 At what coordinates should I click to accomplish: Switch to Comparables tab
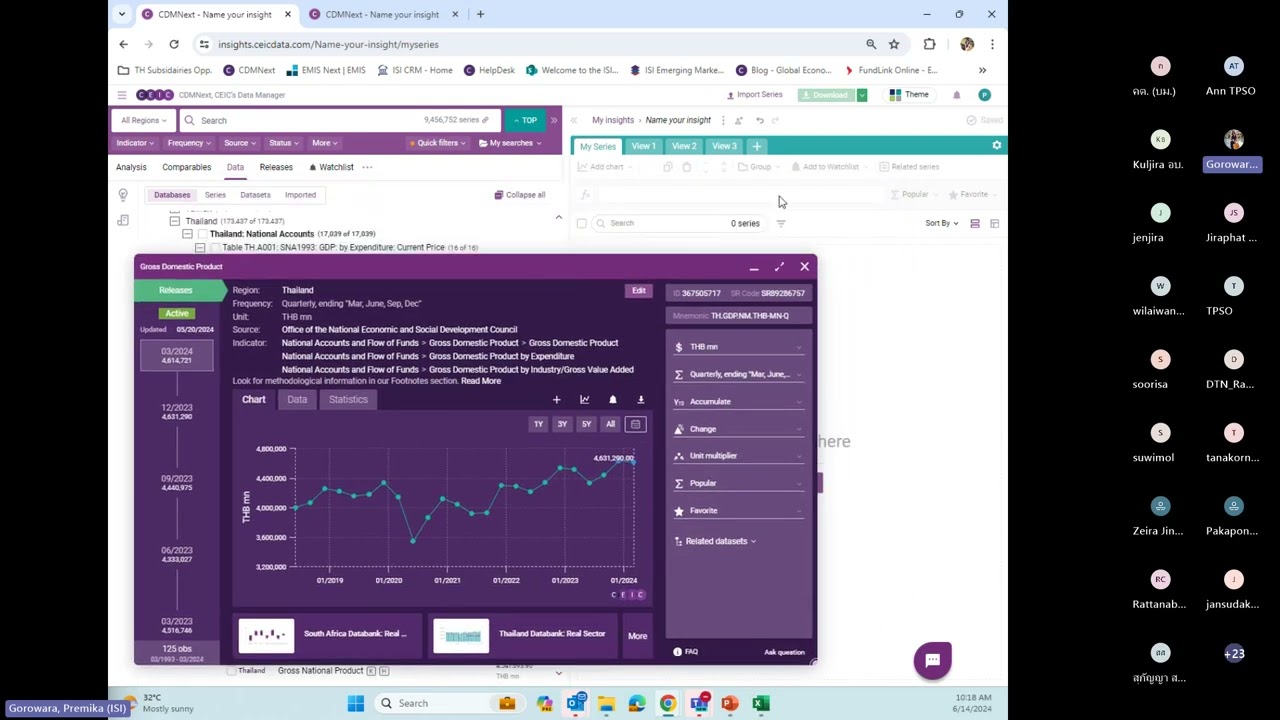(x=187, y=167)
